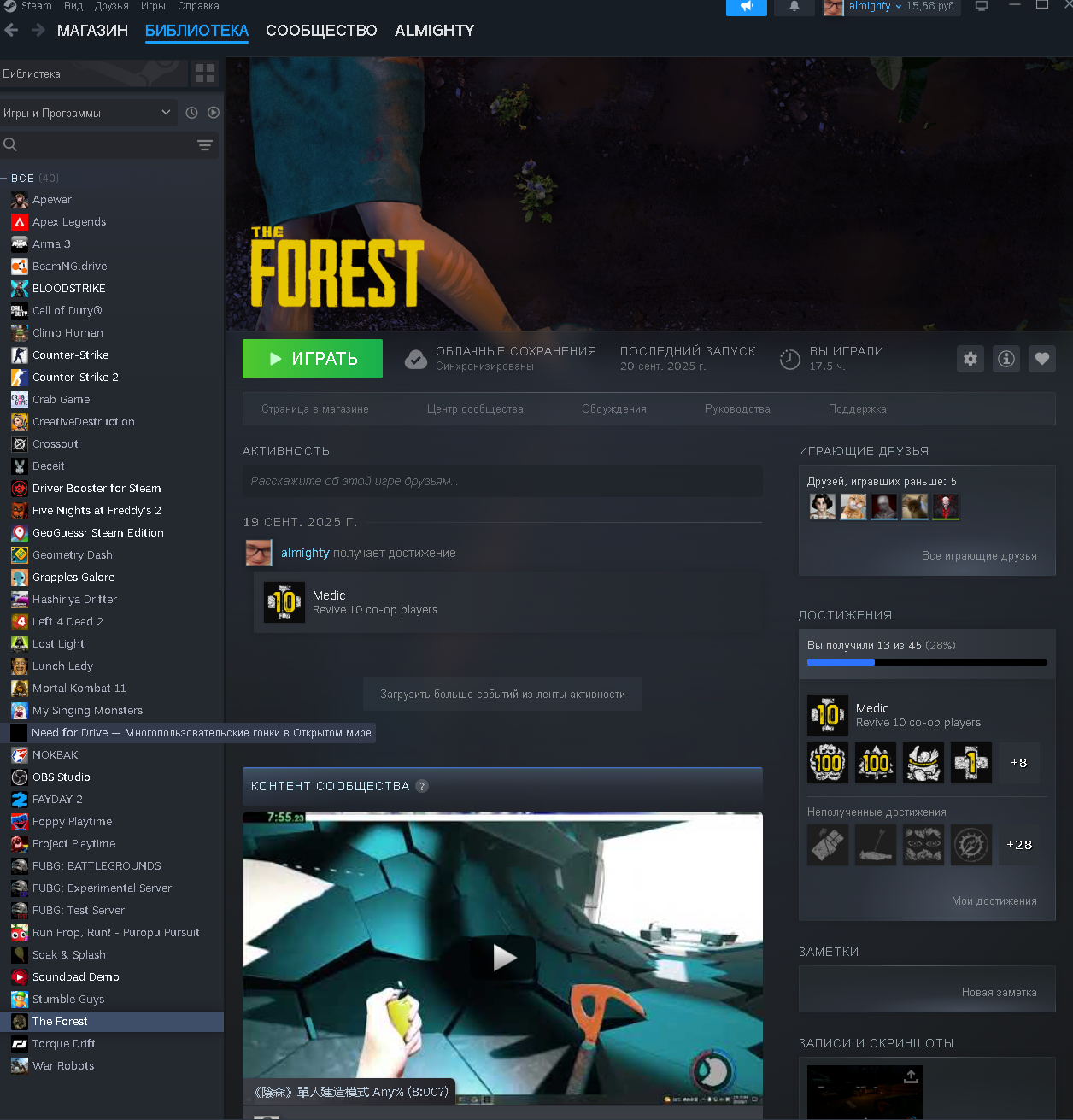The width and height of the screenshot is (1073, 1120).
Task: Add The Forest to favorites heart
Action: tap(1042, 359)
